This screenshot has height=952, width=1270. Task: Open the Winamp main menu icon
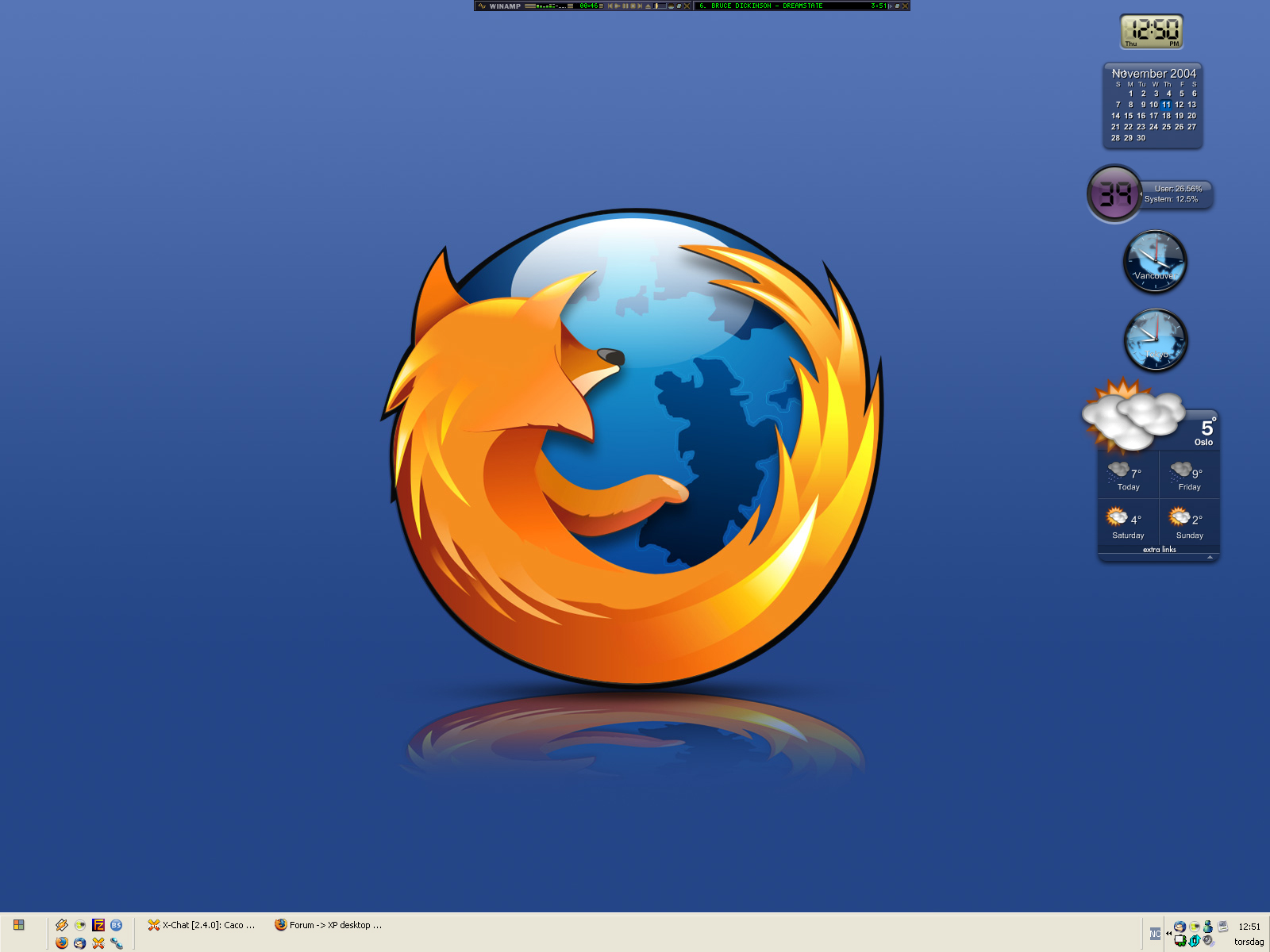tap(482, 6)
